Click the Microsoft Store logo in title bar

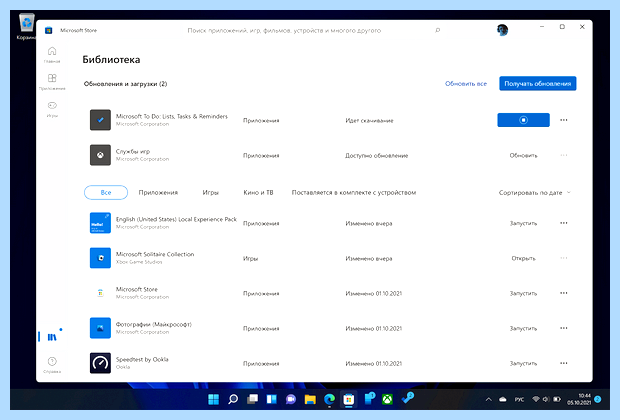coord(49,30)
